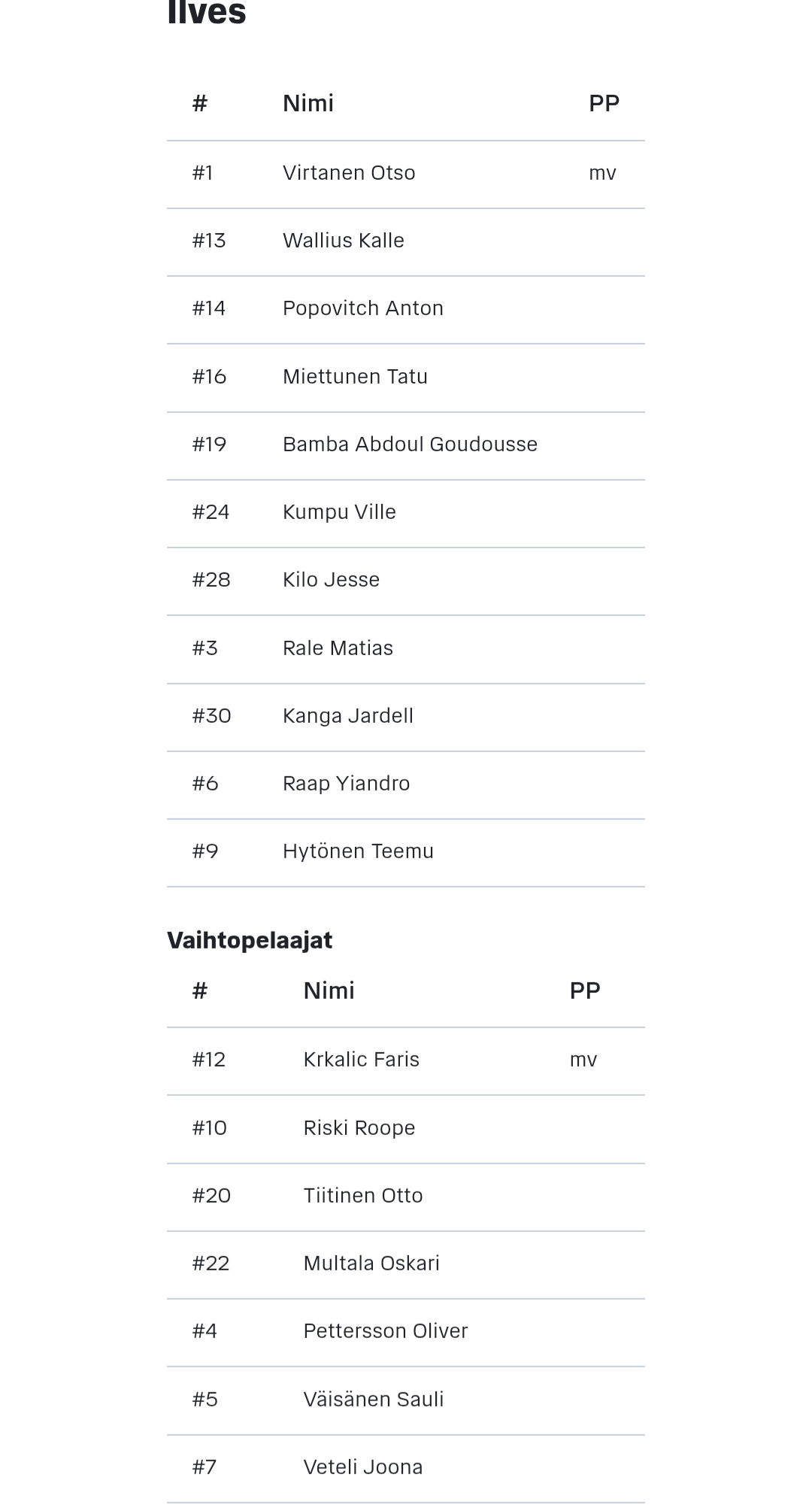
Task: Click the Nimi column header in starting lineup
Action: [308, 103]
